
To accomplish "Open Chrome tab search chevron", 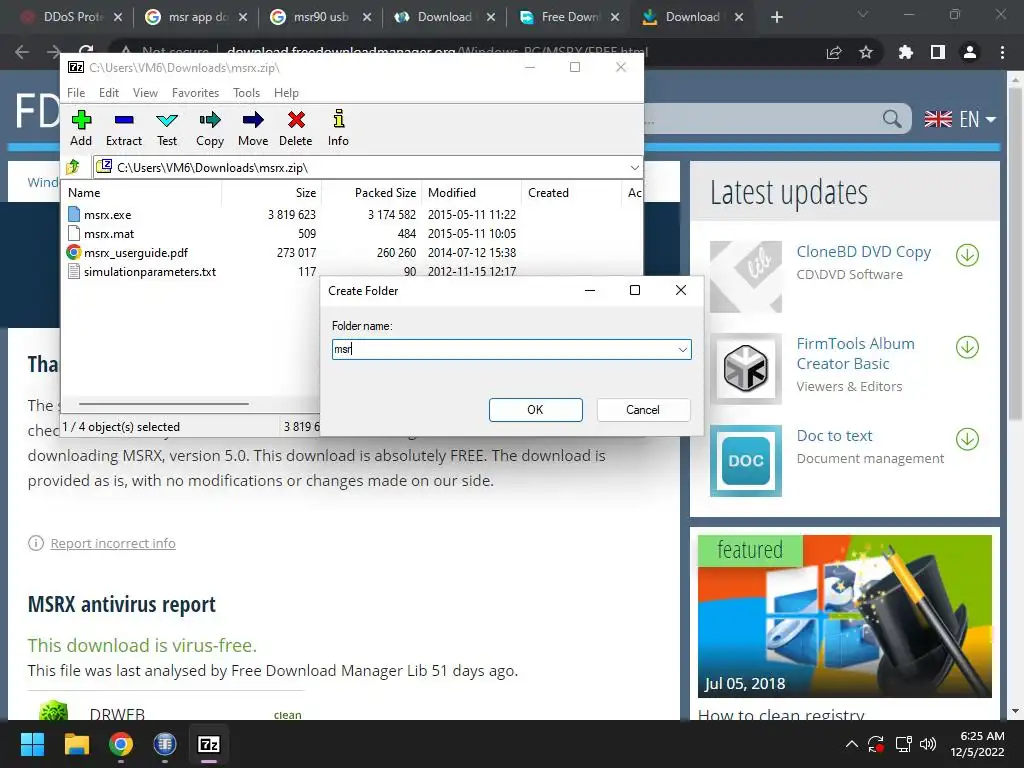I will [863, 14].
